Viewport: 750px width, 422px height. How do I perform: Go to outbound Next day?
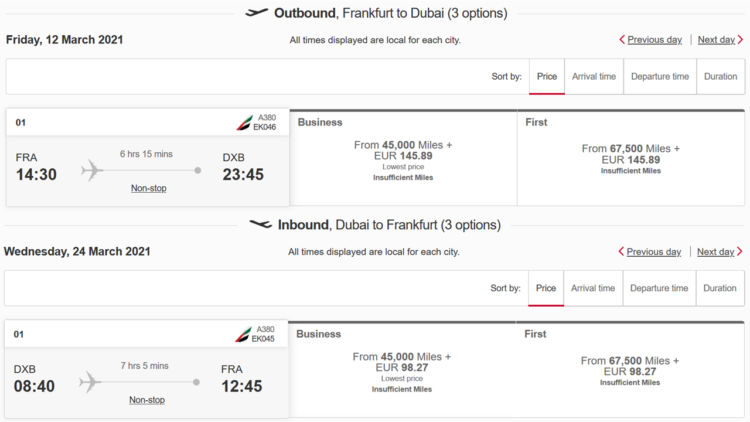tap(720, 40)
